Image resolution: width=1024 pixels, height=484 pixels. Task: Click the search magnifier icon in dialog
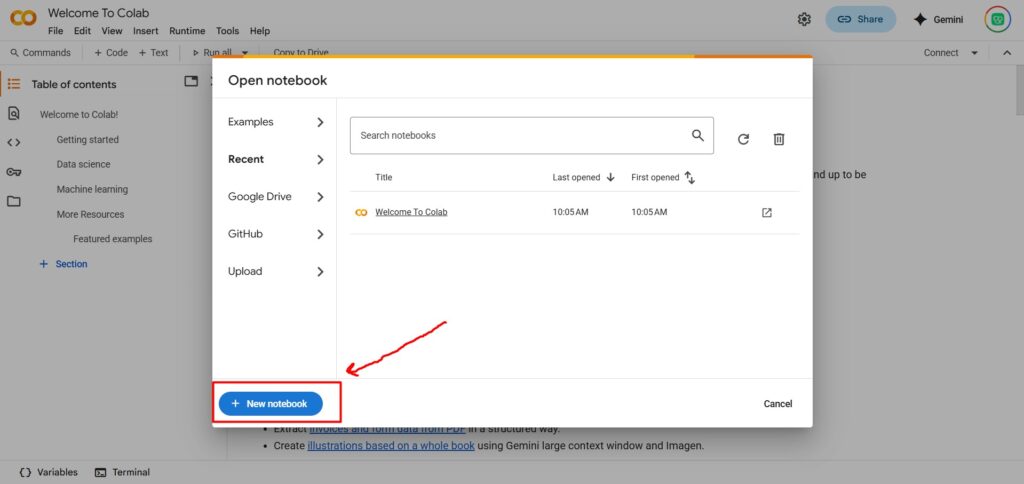(698, 135)
